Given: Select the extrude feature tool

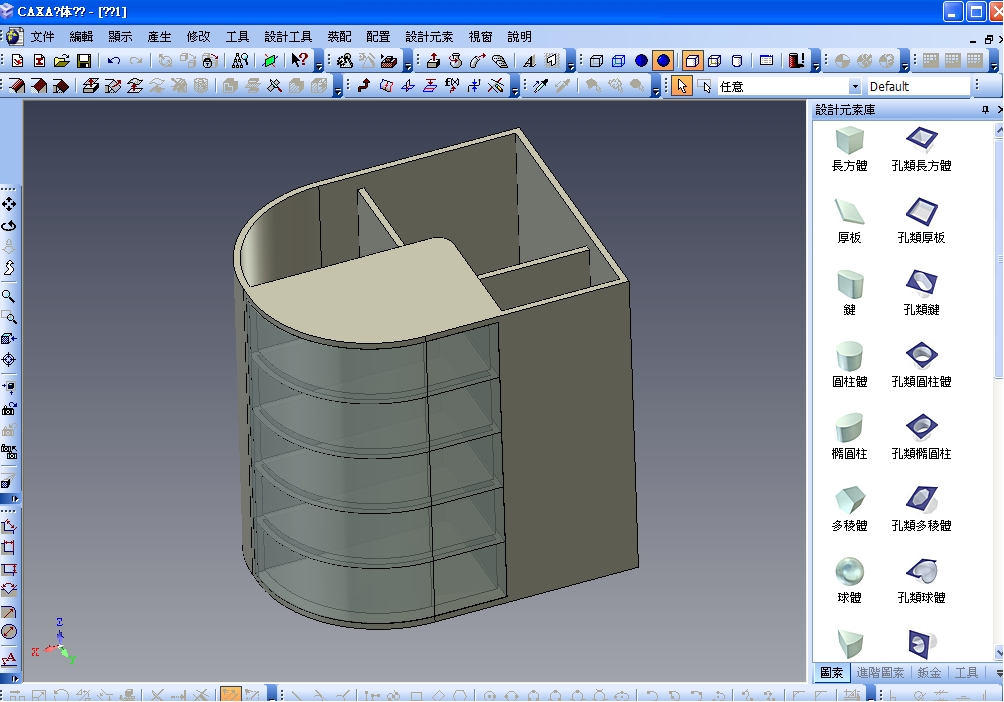Looking at the screenshot, I should pos(433,61).
